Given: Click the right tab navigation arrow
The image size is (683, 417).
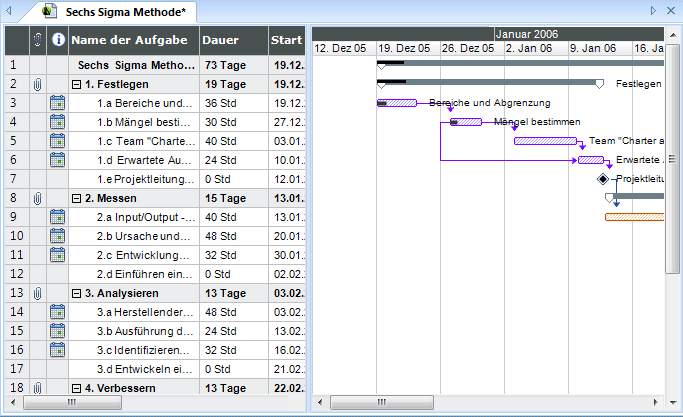Looking at the screenshot, I should coord(653,10).
